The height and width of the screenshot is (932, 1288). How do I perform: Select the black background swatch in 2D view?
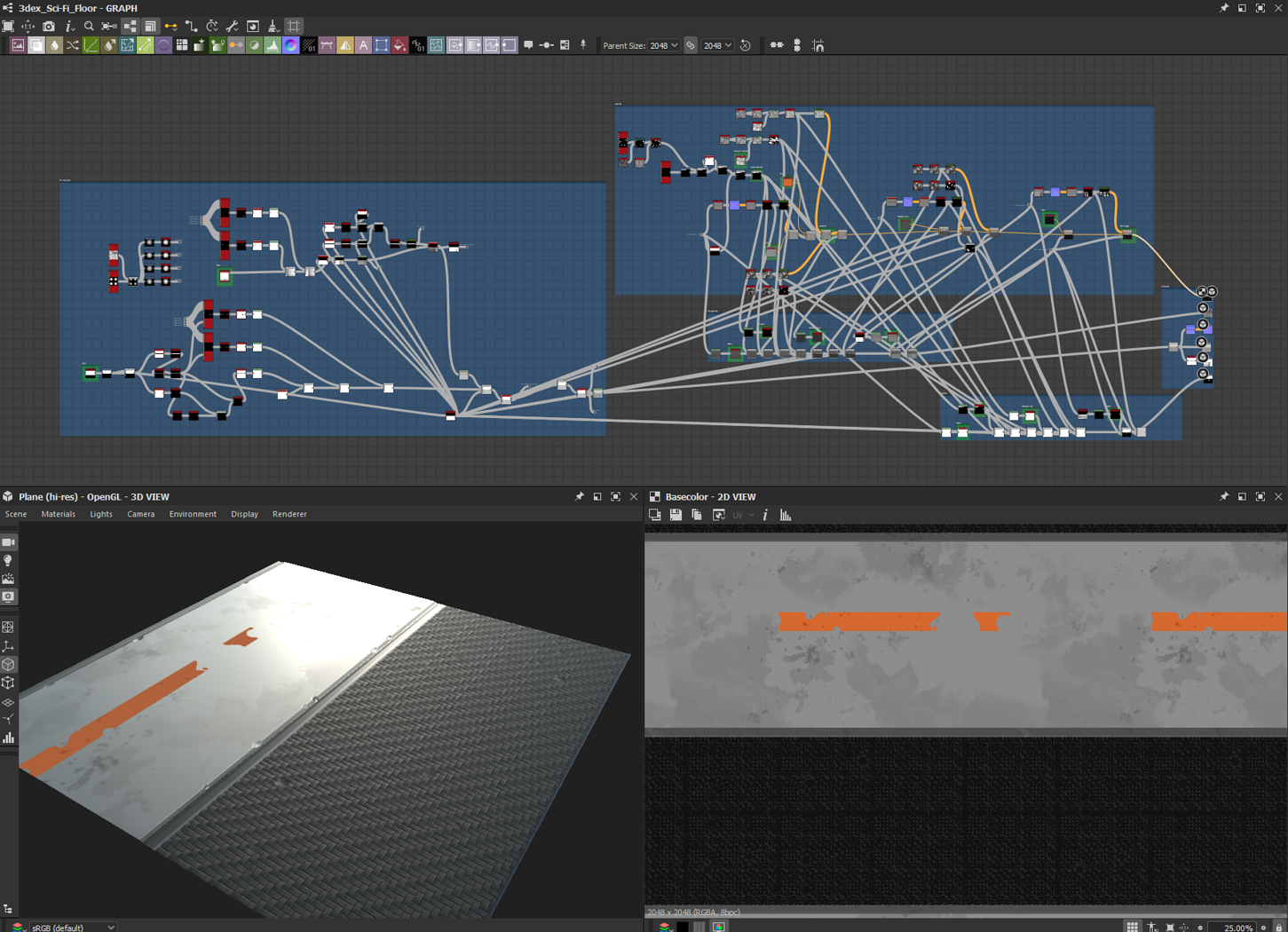pyautogui.click(x=683, y=927)
